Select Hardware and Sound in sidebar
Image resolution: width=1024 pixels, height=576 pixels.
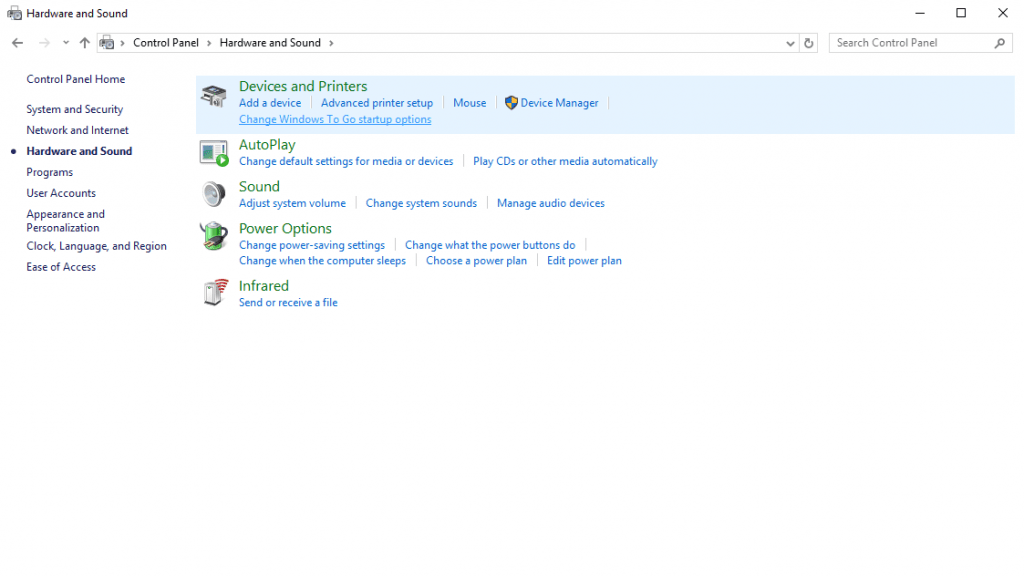click(x=79, y=151)
